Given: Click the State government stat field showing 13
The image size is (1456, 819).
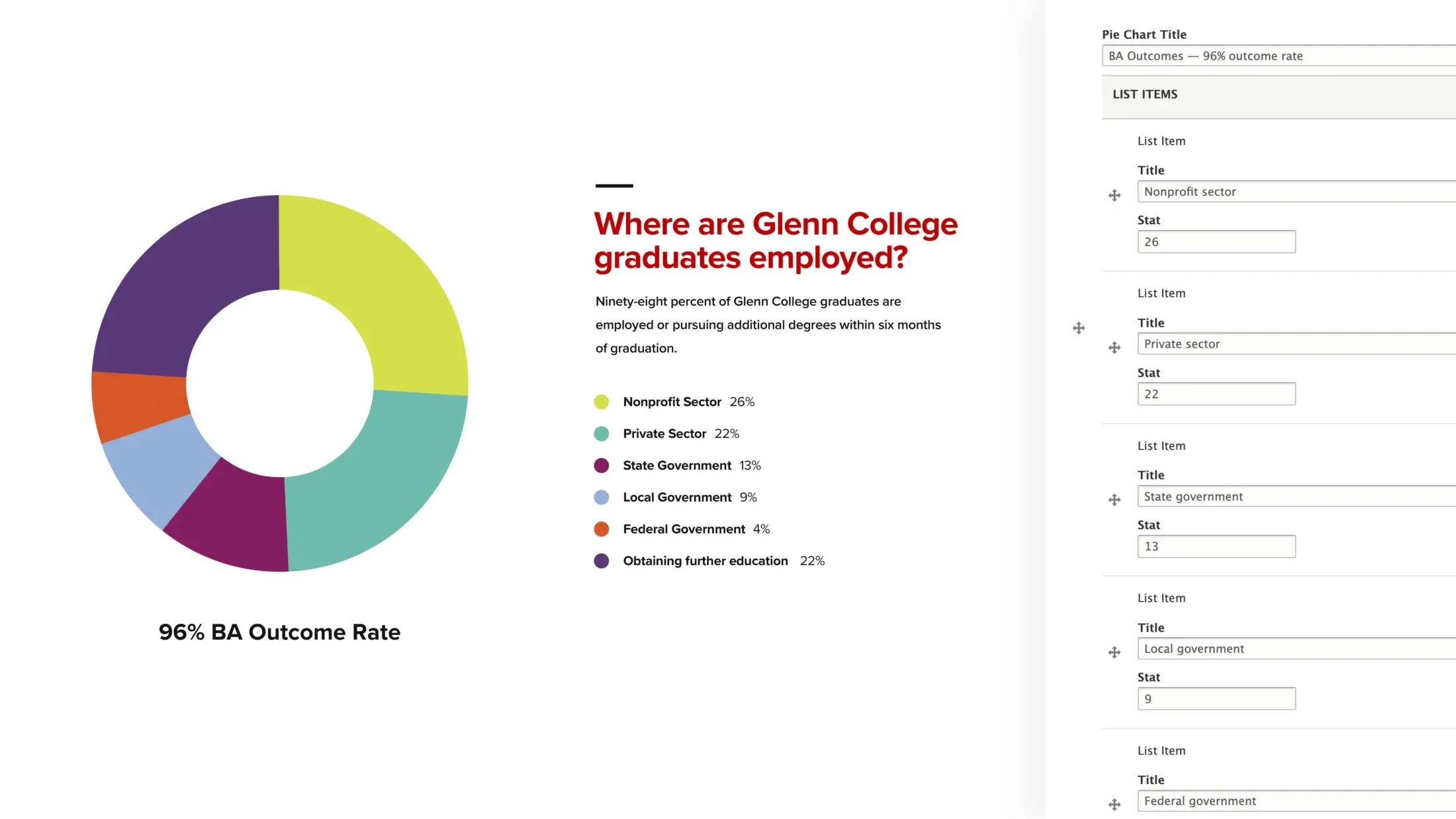Looking at the screenshot, I should point(1216,546).
